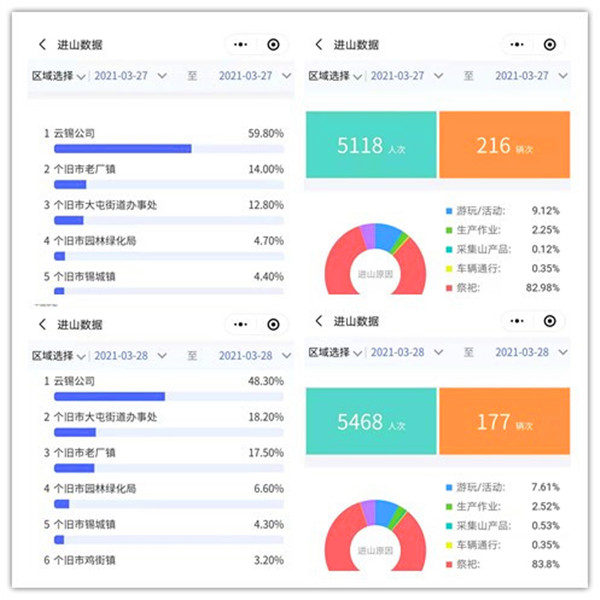This screenshot has width=600, height=600.
Task: Select 个旧市鸡街镇 row showing 3.20%
Action: coord(162,560)
